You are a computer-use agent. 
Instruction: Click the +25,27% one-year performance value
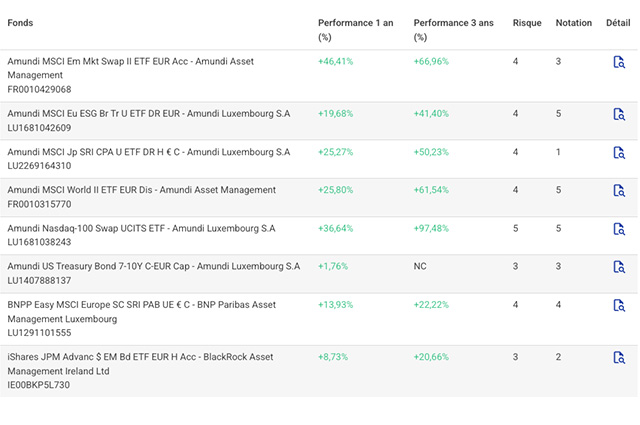(336, 152)
